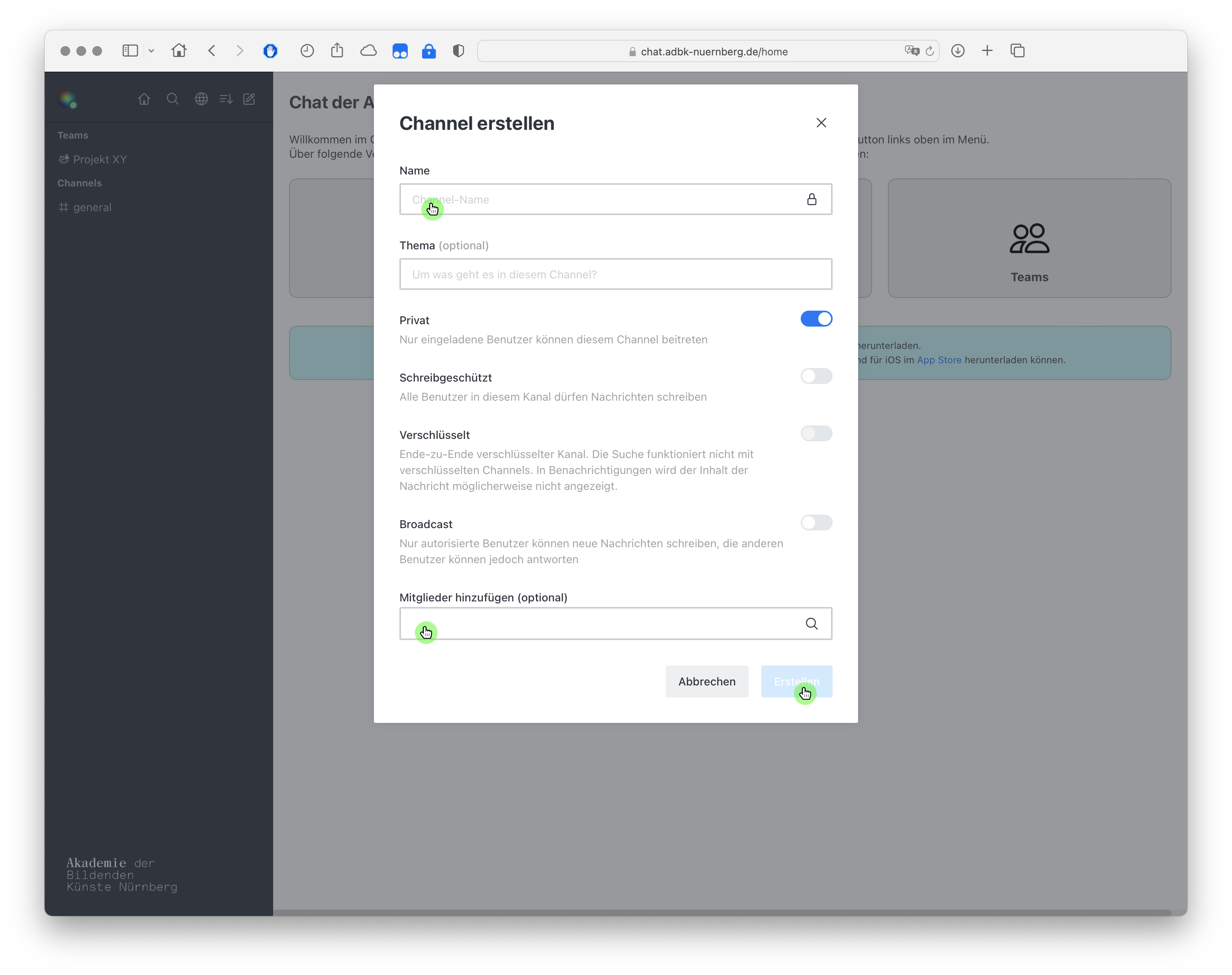Open the directory globe icon
This screenshot has width=1232, height=975.
(201, 99)
